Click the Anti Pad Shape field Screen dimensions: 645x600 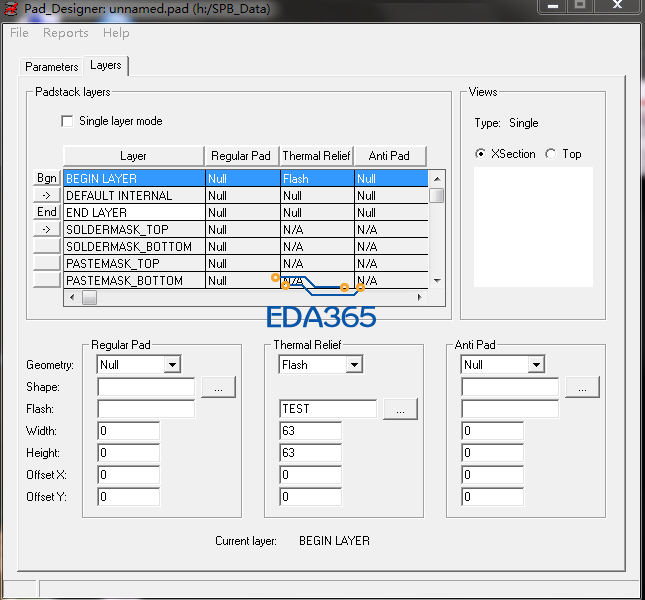[x=510, y=387]
